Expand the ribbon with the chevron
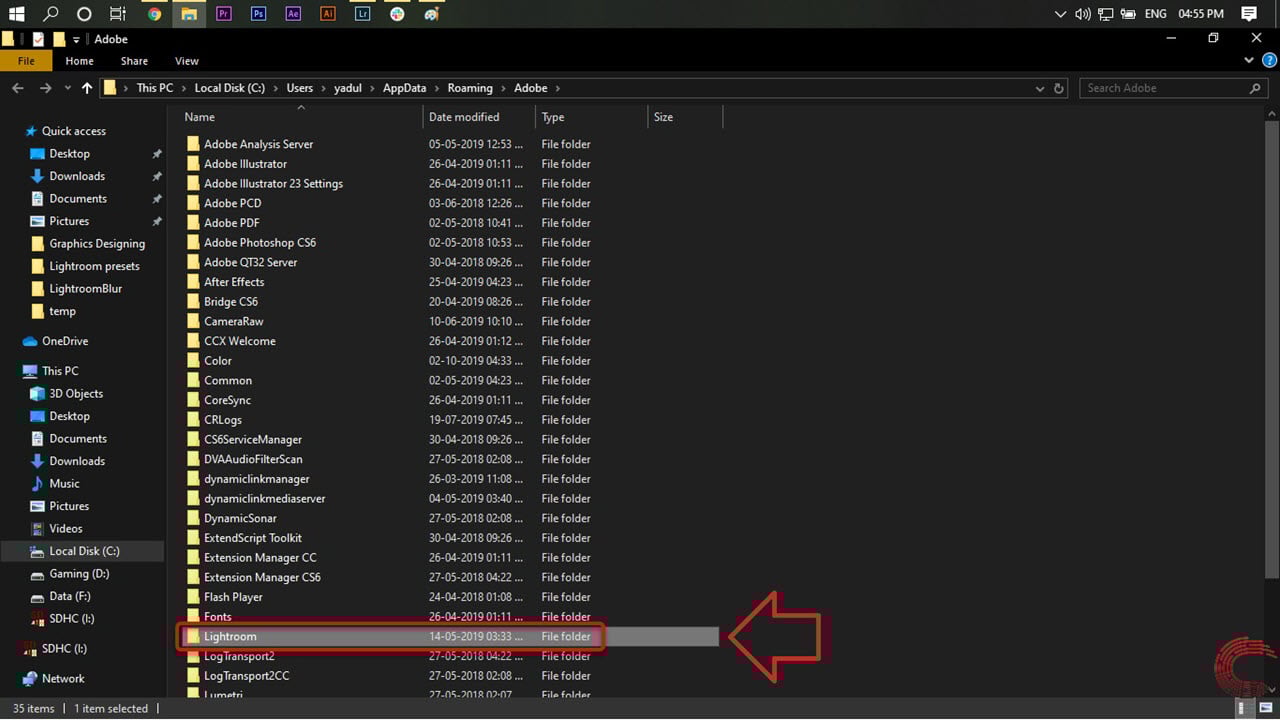The image size is (1280, 720). click(x=1248, y=61)
